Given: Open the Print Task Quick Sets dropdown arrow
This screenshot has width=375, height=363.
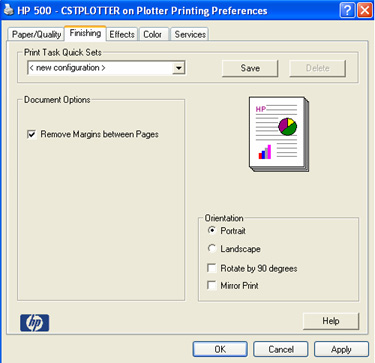Looking at the screenshot, I should click(179, 68).
